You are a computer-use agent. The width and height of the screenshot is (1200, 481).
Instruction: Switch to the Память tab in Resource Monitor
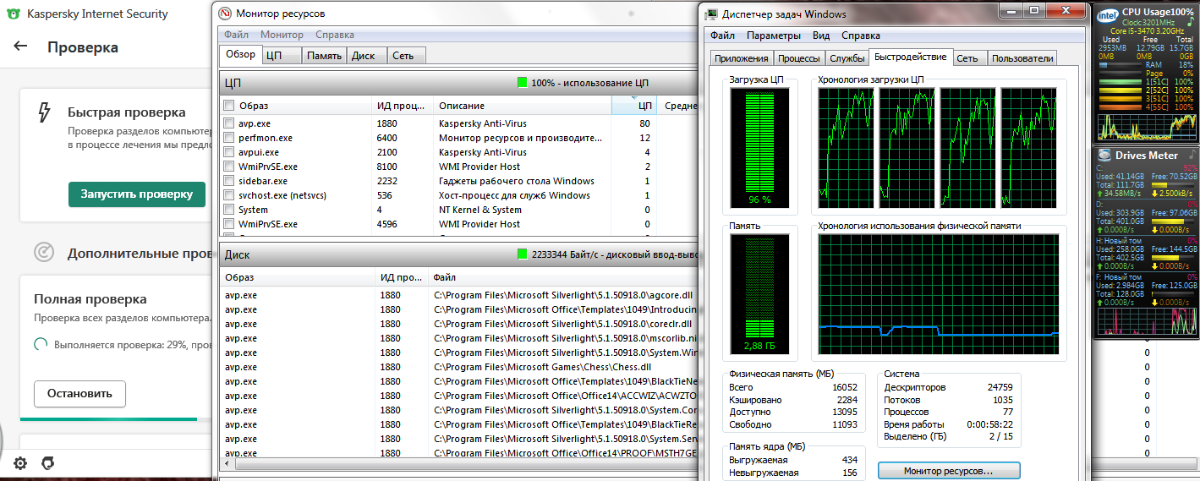click(x=324, y=56)
